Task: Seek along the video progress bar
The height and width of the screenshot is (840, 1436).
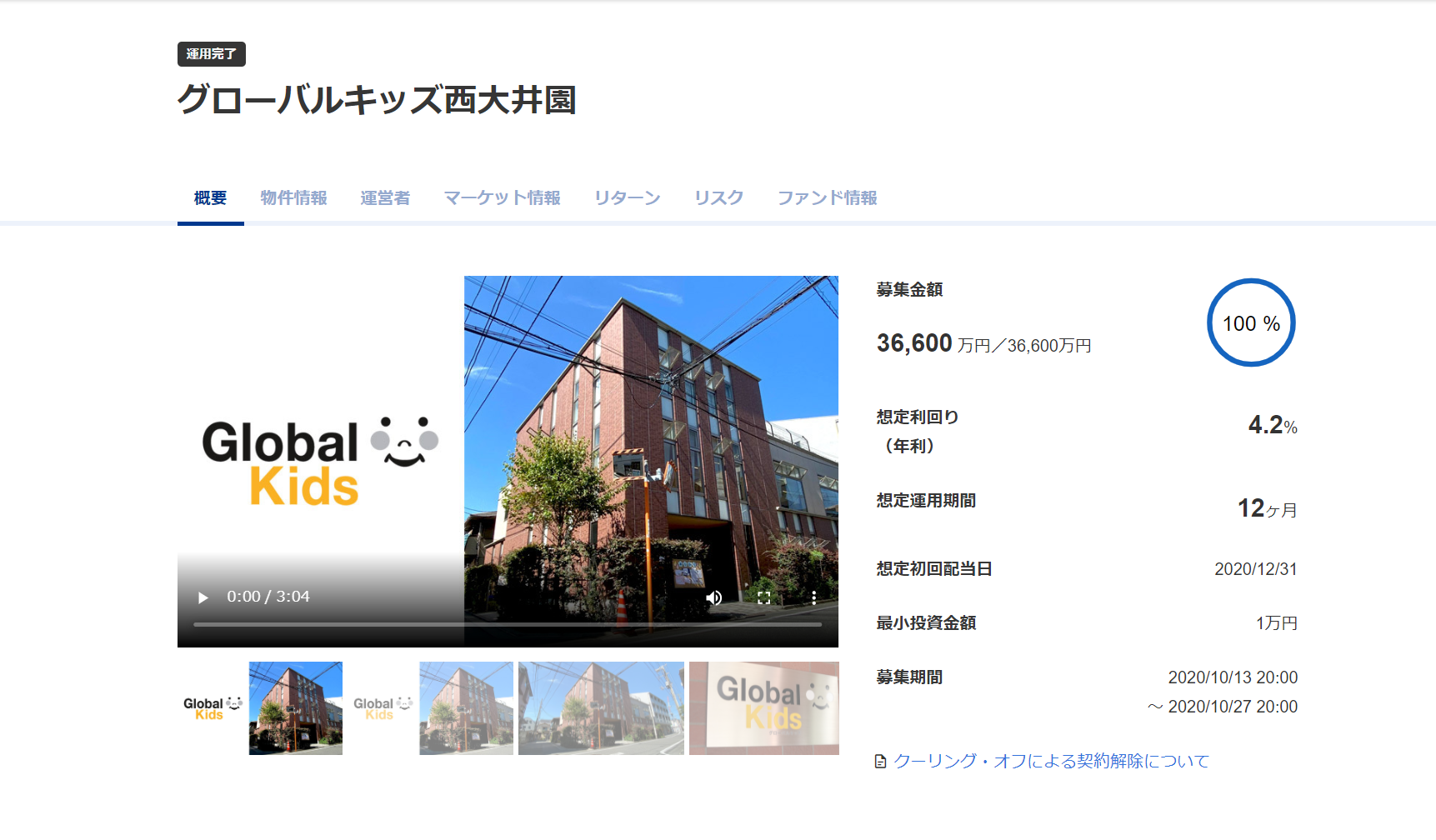Action: click(x=508, y=624)
